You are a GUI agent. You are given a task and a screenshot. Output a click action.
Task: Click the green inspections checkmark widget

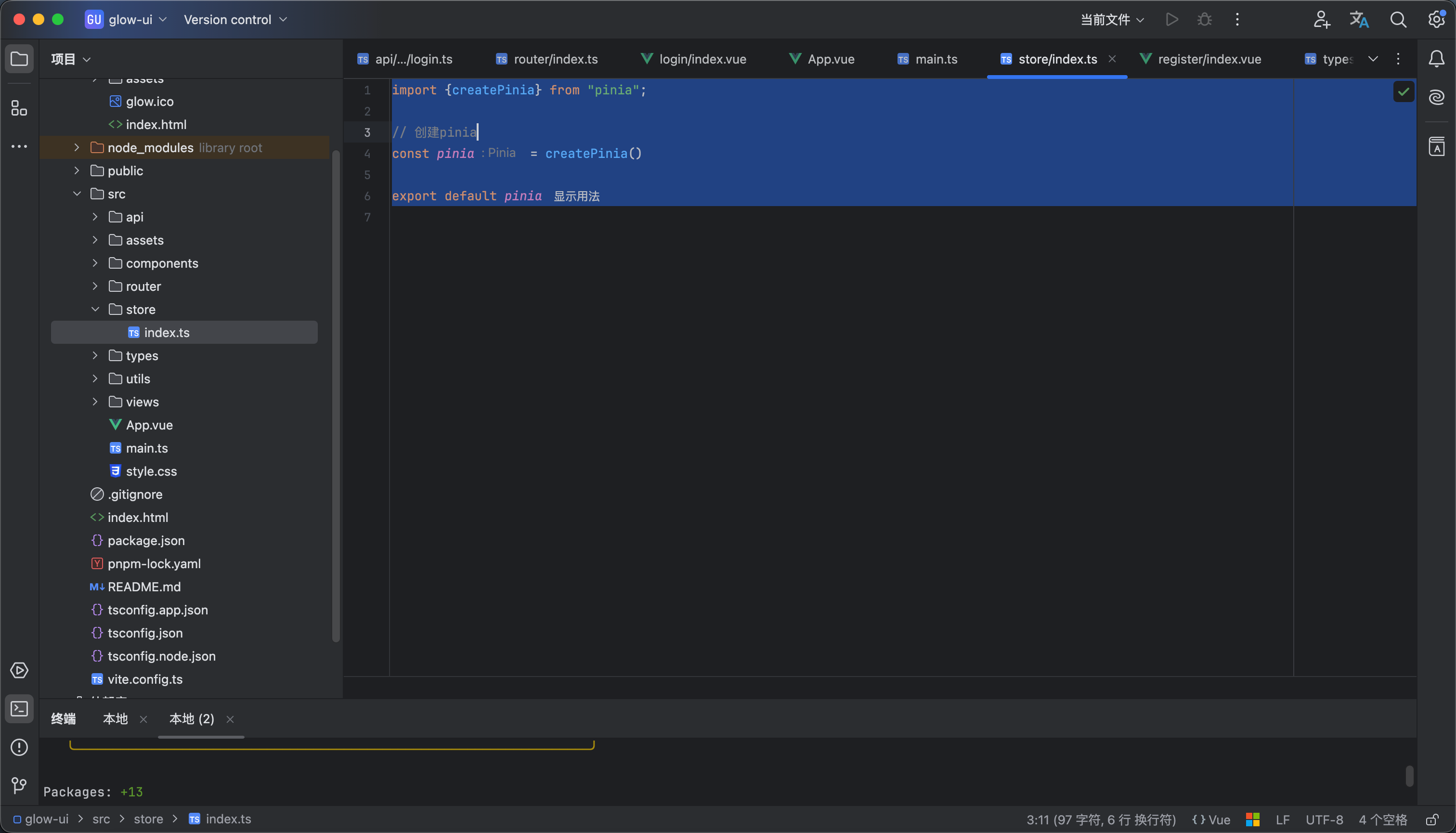[x=1404, y=91]
